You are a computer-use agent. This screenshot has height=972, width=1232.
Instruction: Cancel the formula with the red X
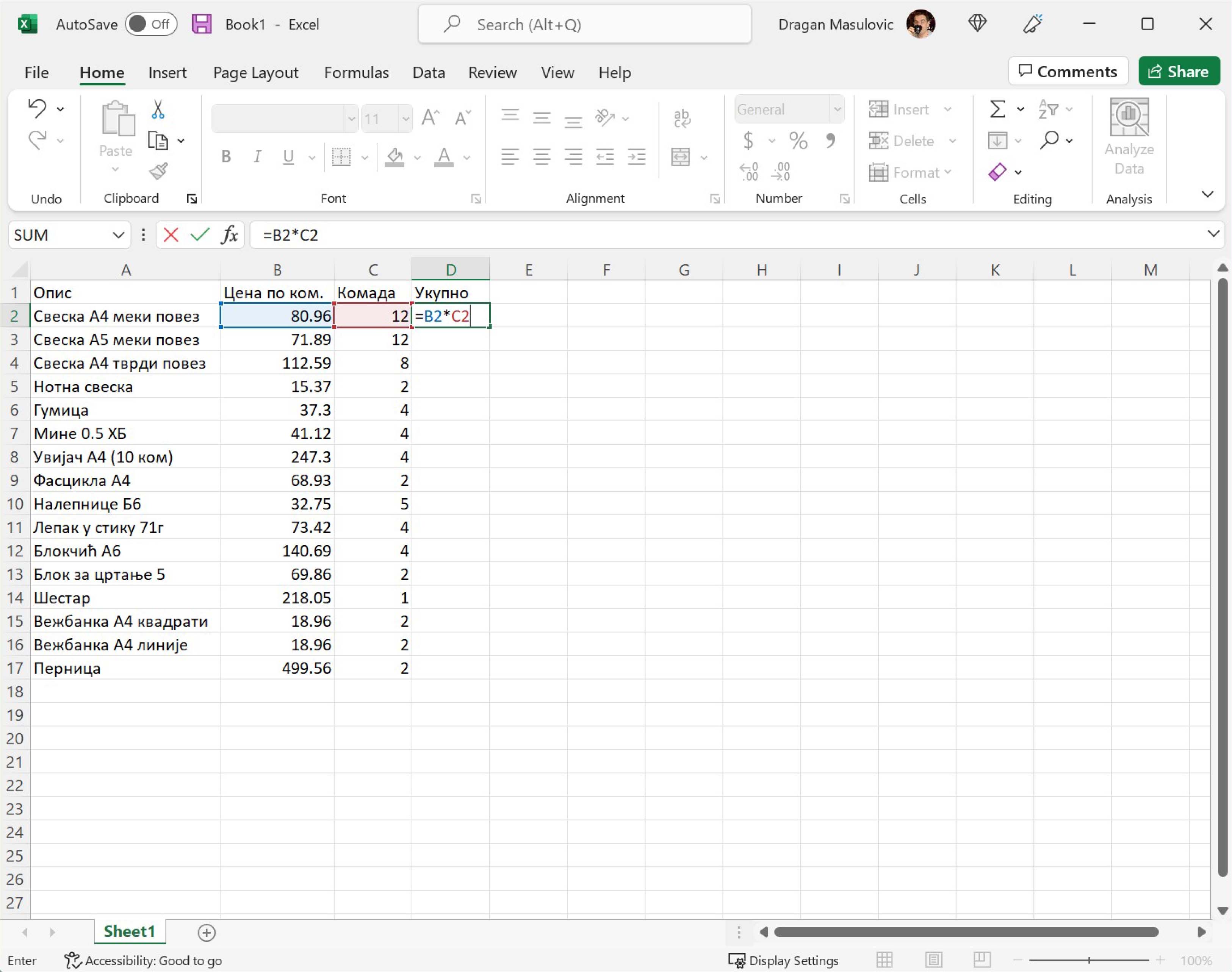pos(171,234)
